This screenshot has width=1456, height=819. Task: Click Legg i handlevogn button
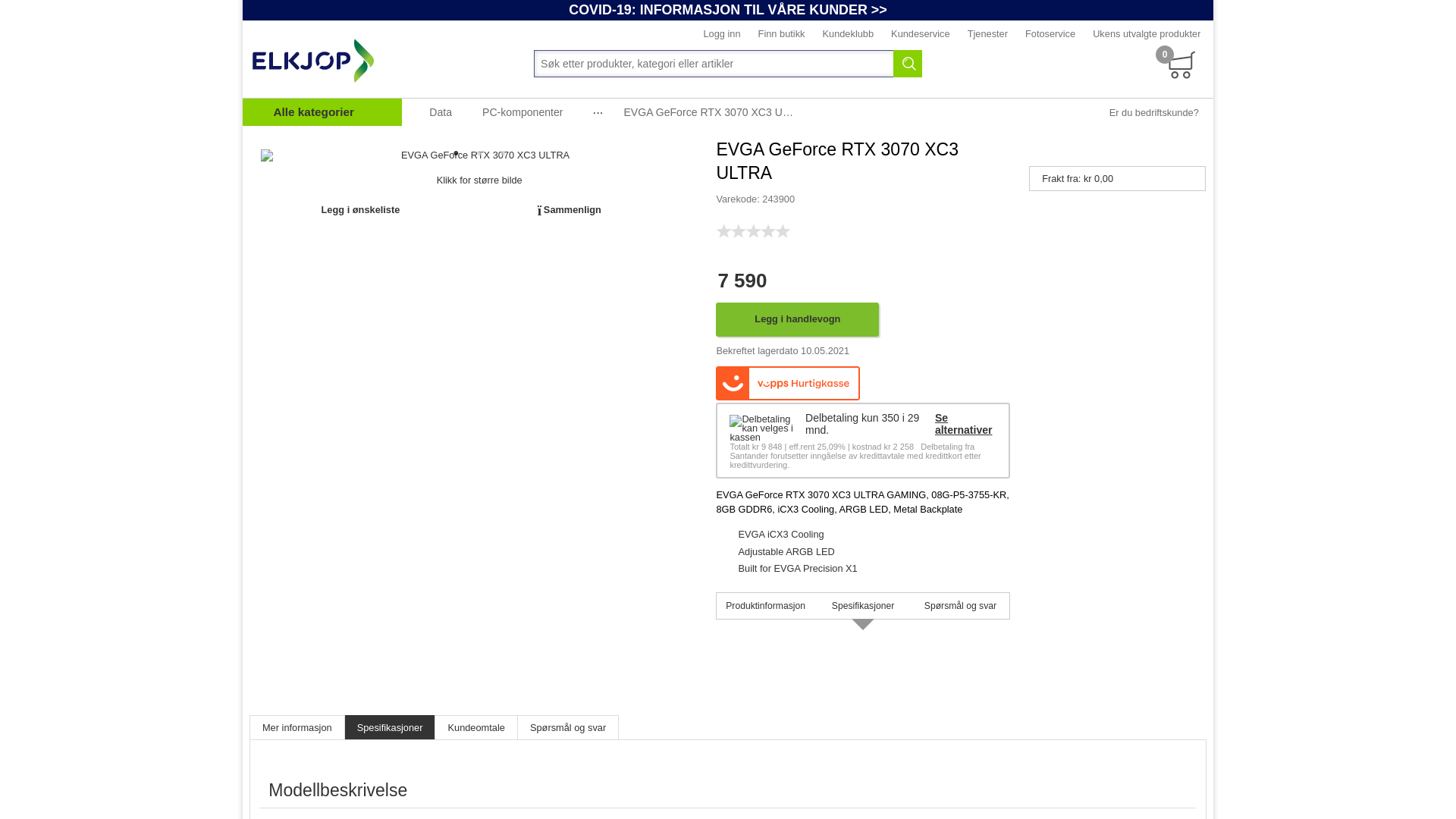797,319
